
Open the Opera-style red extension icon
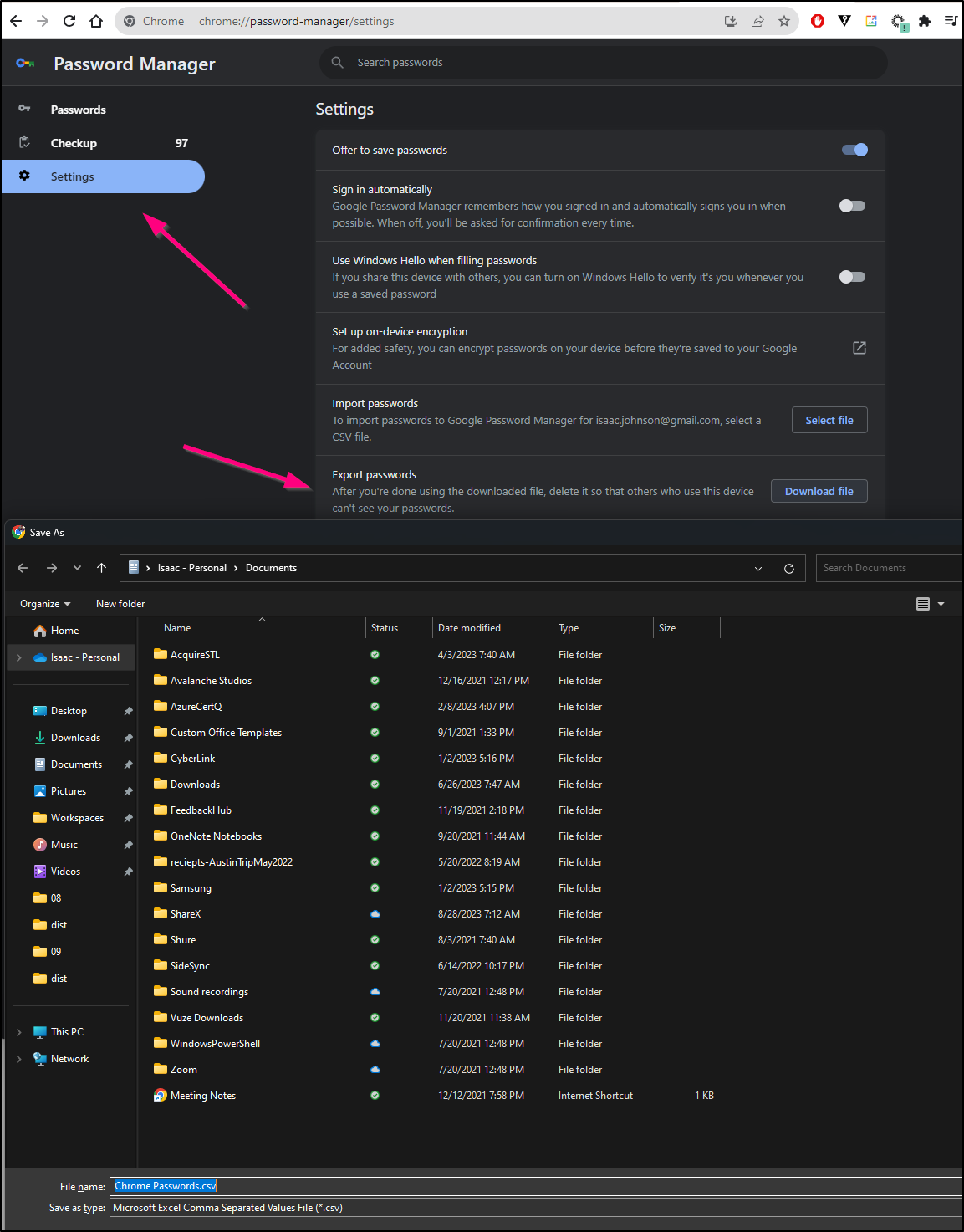point(818,21)
